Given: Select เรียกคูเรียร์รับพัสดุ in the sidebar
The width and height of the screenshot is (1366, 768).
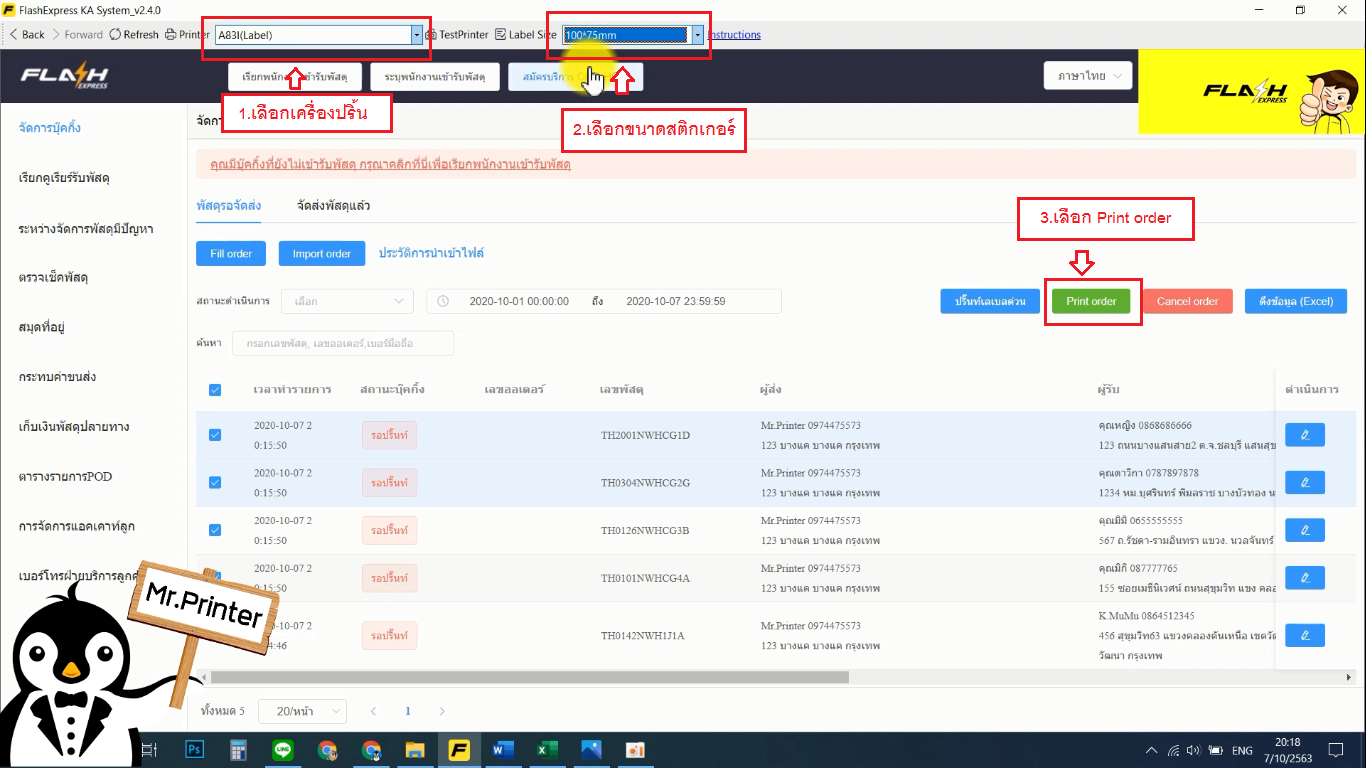Looking at the screenshot, I should [64, 178].
